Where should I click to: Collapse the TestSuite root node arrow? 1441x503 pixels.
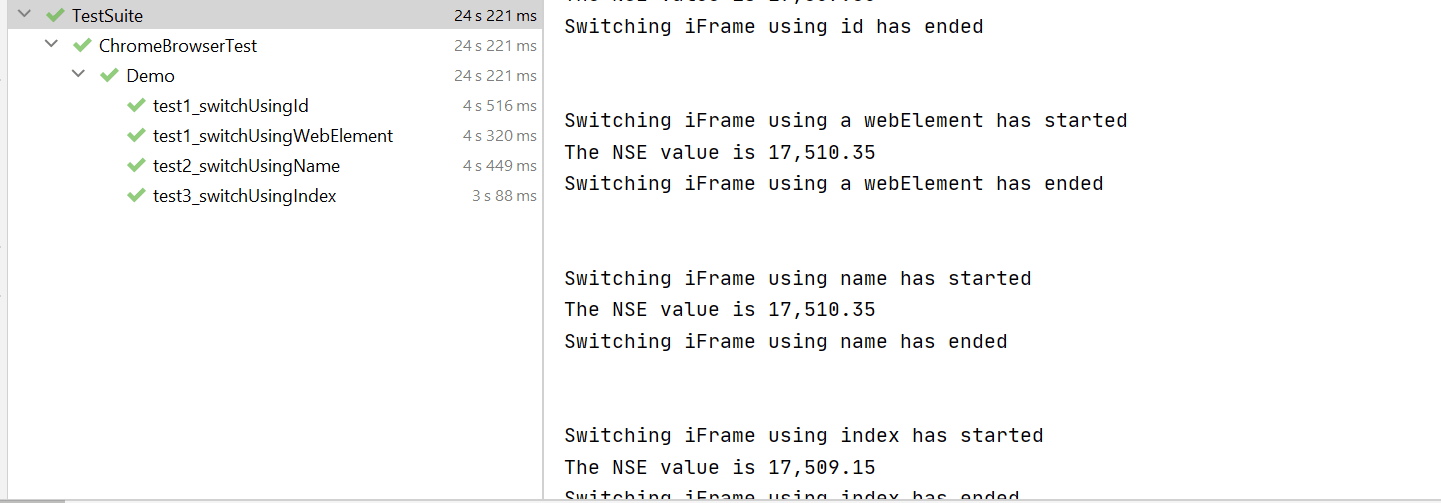[24, 15]
